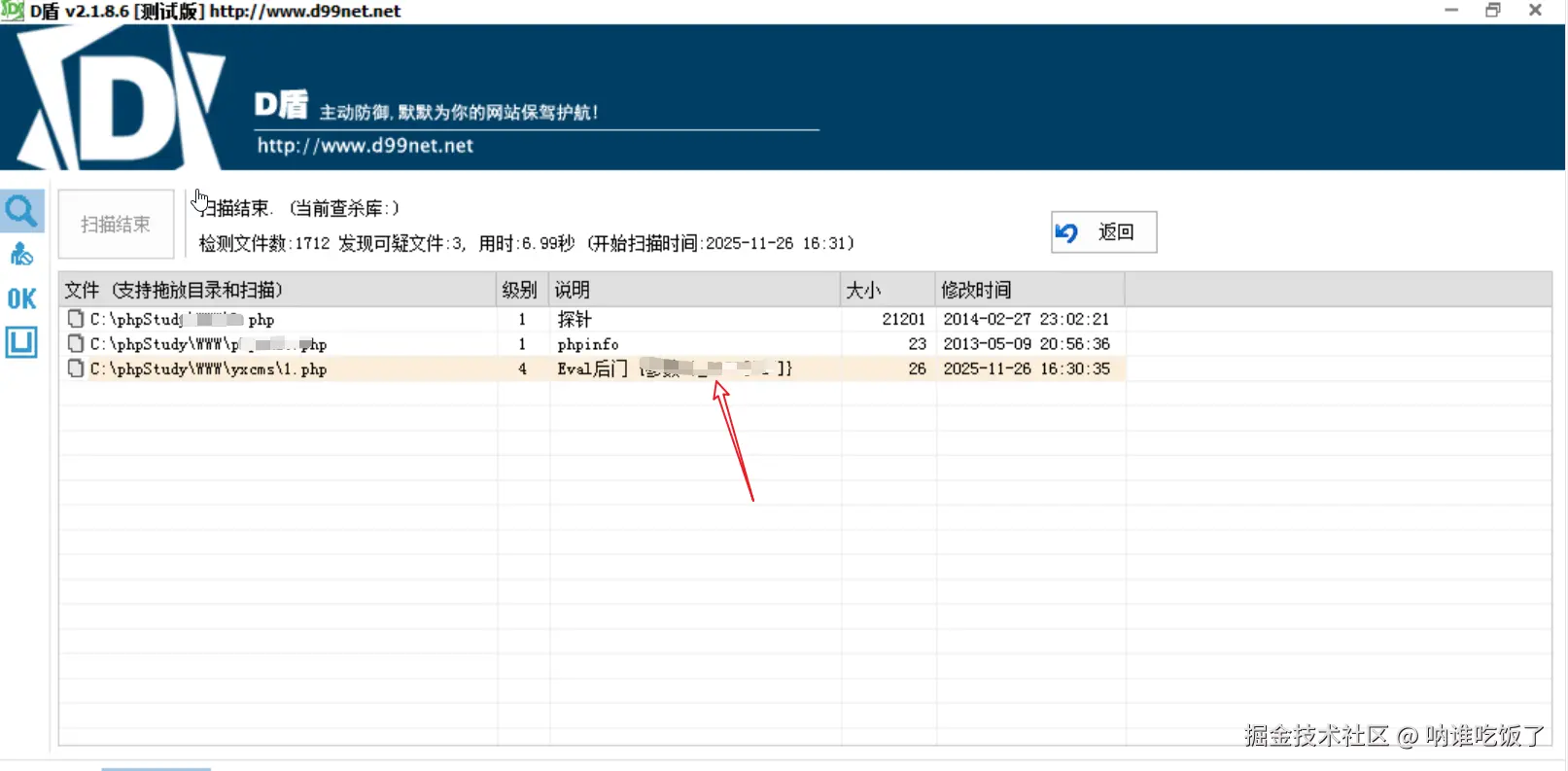Viewport: 1568px width, 771px height.
Task: Click level value 4 in 1.php row
Action: [x=522, y=369]
